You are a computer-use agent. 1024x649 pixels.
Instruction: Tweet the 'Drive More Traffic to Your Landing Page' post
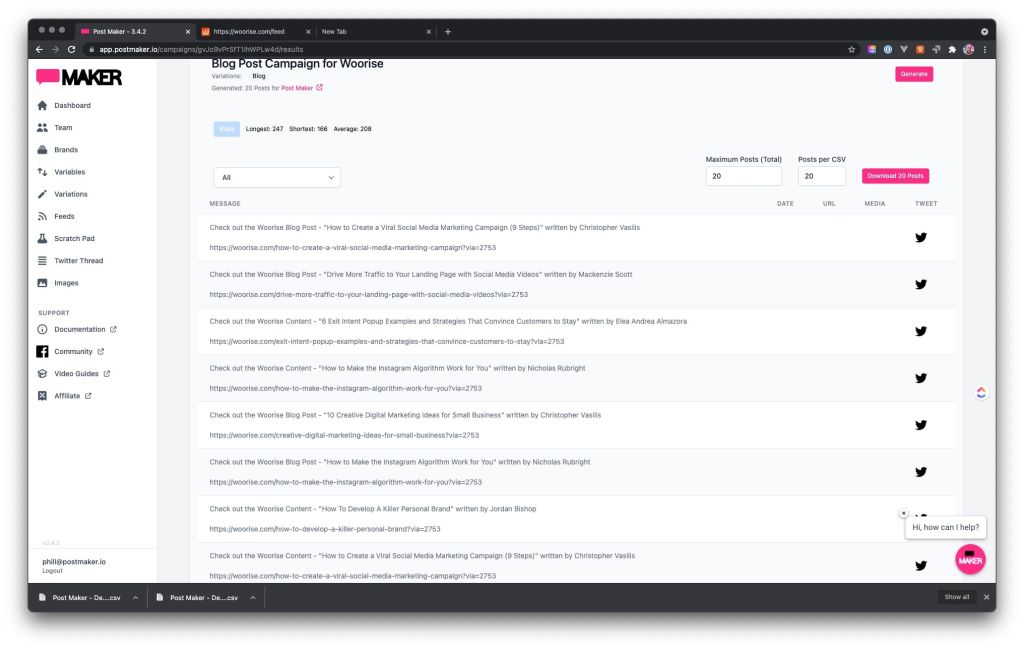click(921, 285)
